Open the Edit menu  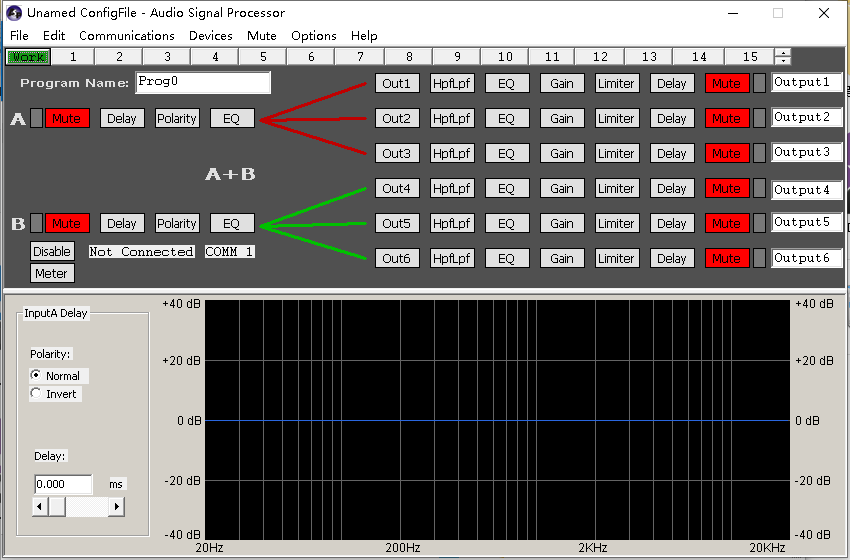[54, 36]
